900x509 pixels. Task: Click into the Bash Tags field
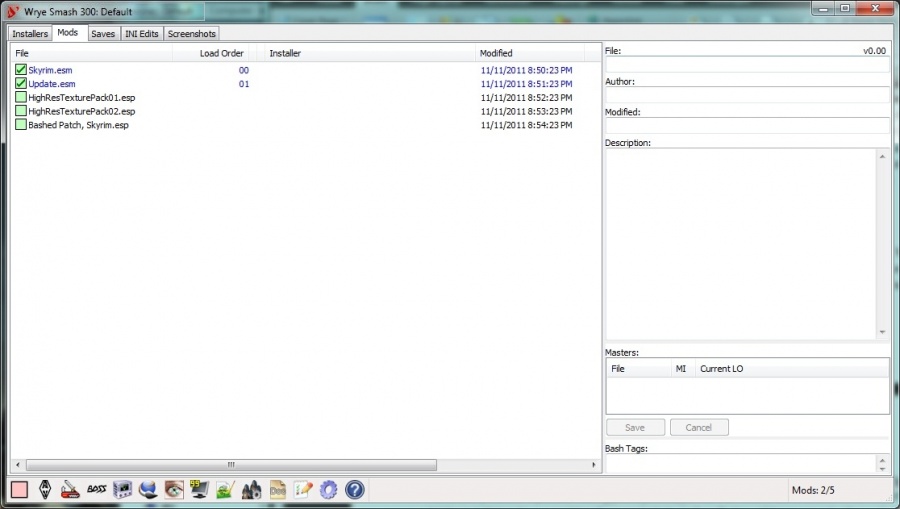click(x=740, y=464)
